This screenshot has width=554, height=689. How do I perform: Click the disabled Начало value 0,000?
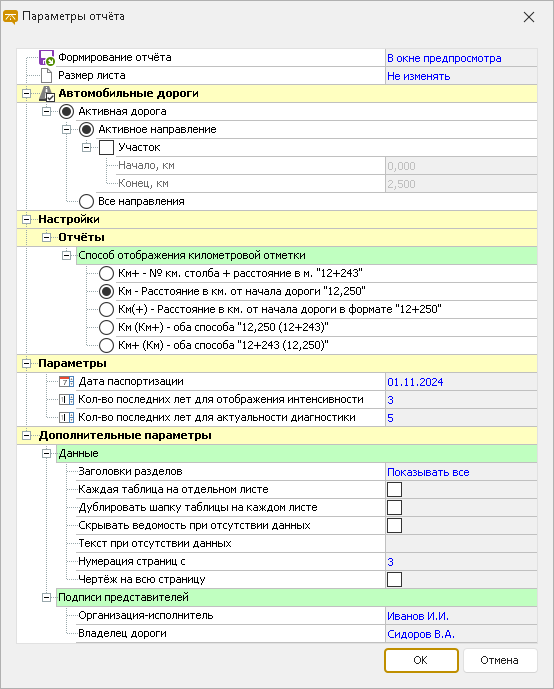[x=461, y=166]
